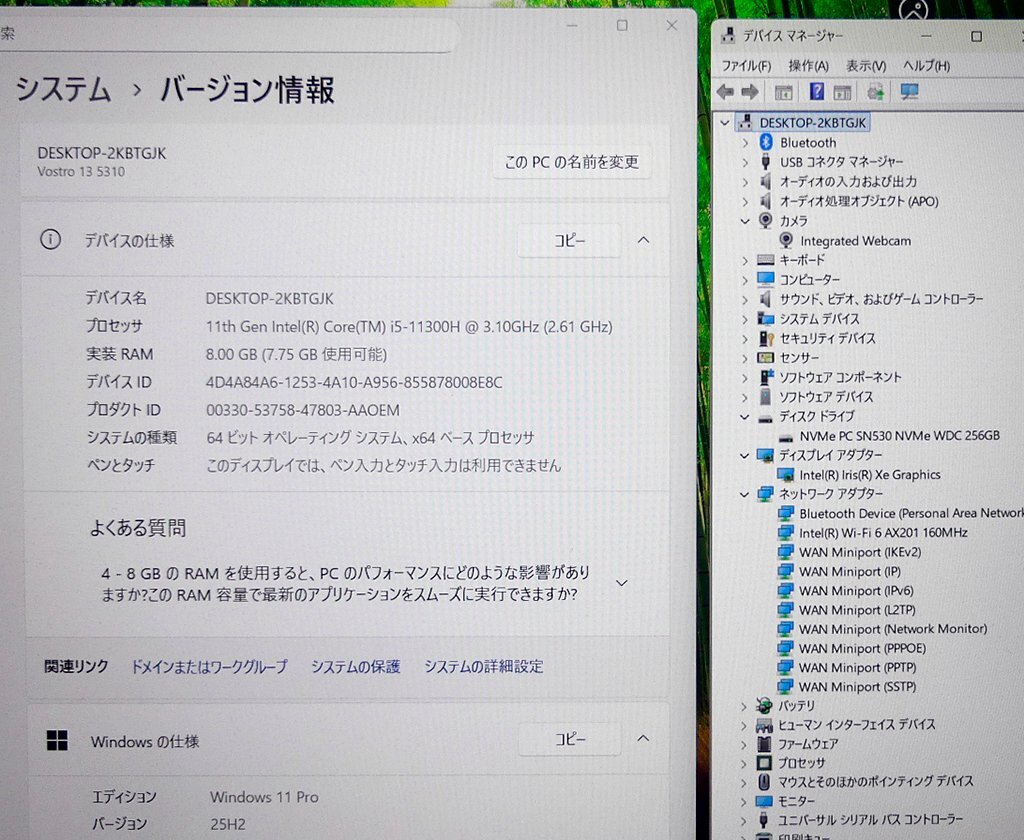Expand the システム デバイス tree category

pos(744,319)
